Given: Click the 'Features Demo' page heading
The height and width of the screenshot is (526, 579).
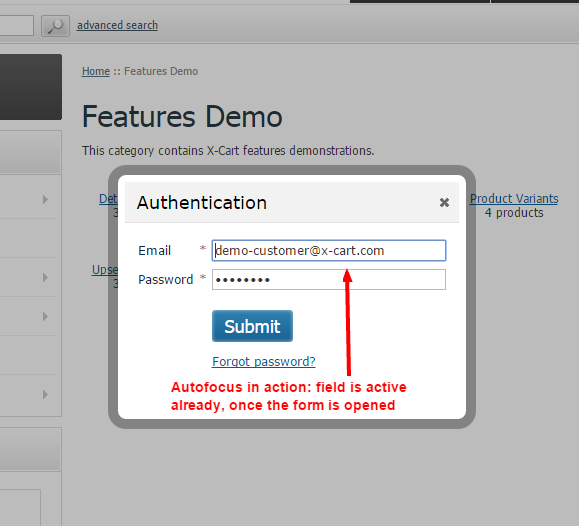Looking at the screenshot, I should [182, 117].
